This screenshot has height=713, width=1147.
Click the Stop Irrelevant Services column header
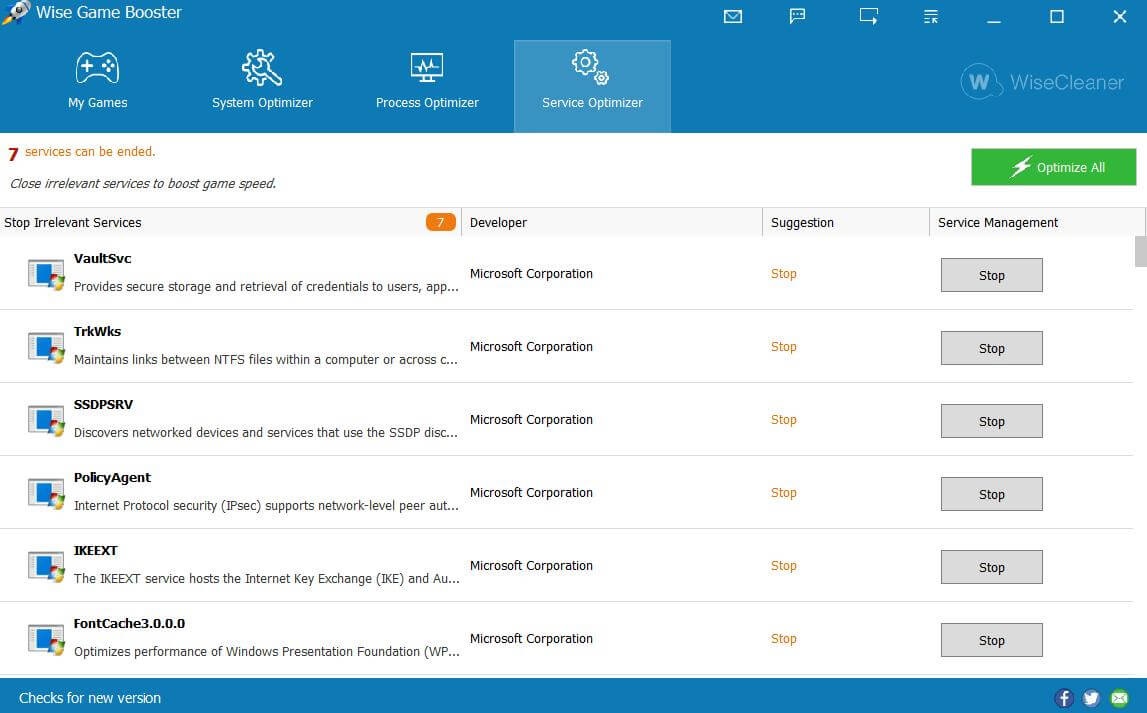230,222
